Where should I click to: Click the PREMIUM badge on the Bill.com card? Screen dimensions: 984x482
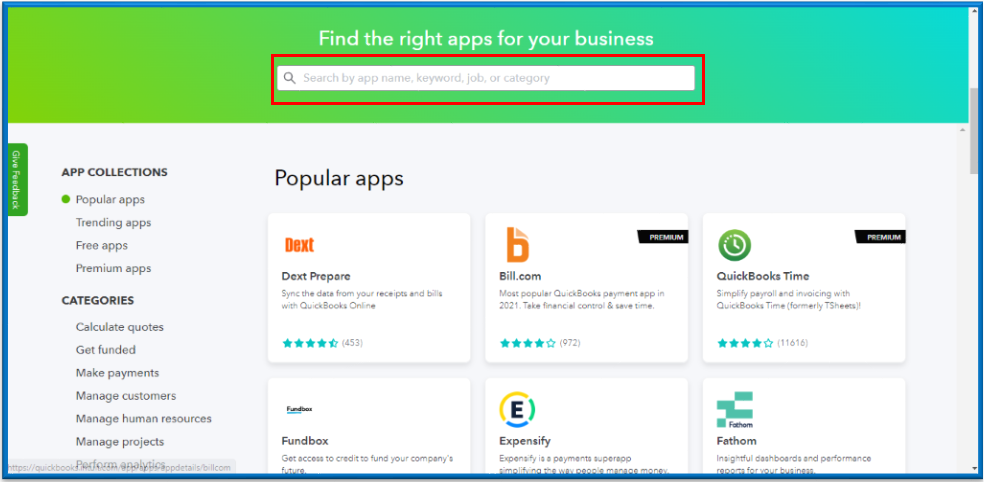click(663, 237)
